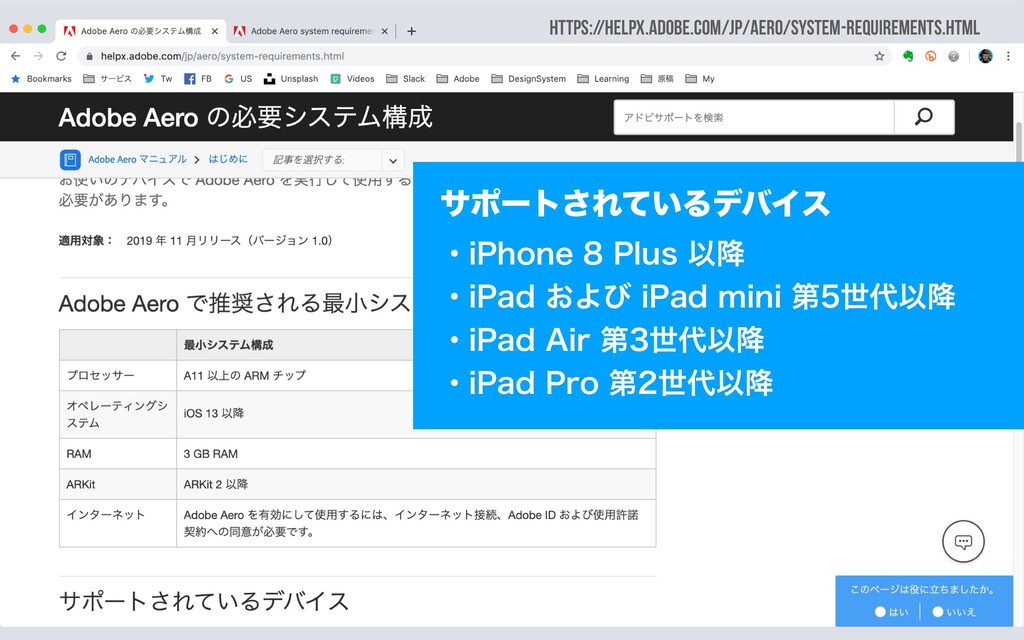Image resolution: width=1024 pixels, height=640 pixels.
Task: Click the プロセッサー row label
Action: pos(101,376)
